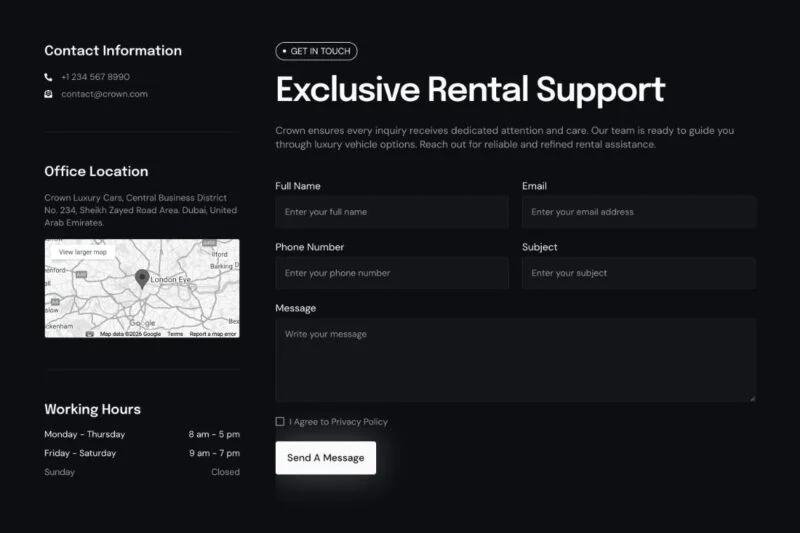The image size is (800, 533).
Task: Click the Friday - Saturday row label
Action: pyautogui.click(x=80, y=453)
